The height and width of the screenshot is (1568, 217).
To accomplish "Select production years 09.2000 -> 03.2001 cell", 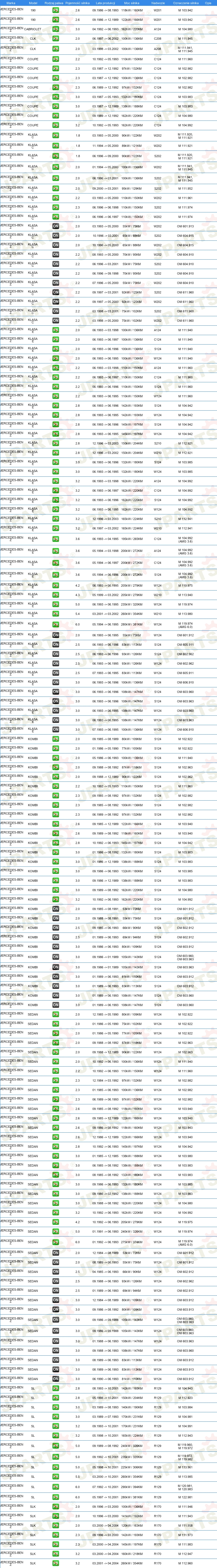I will coord(105,189).
